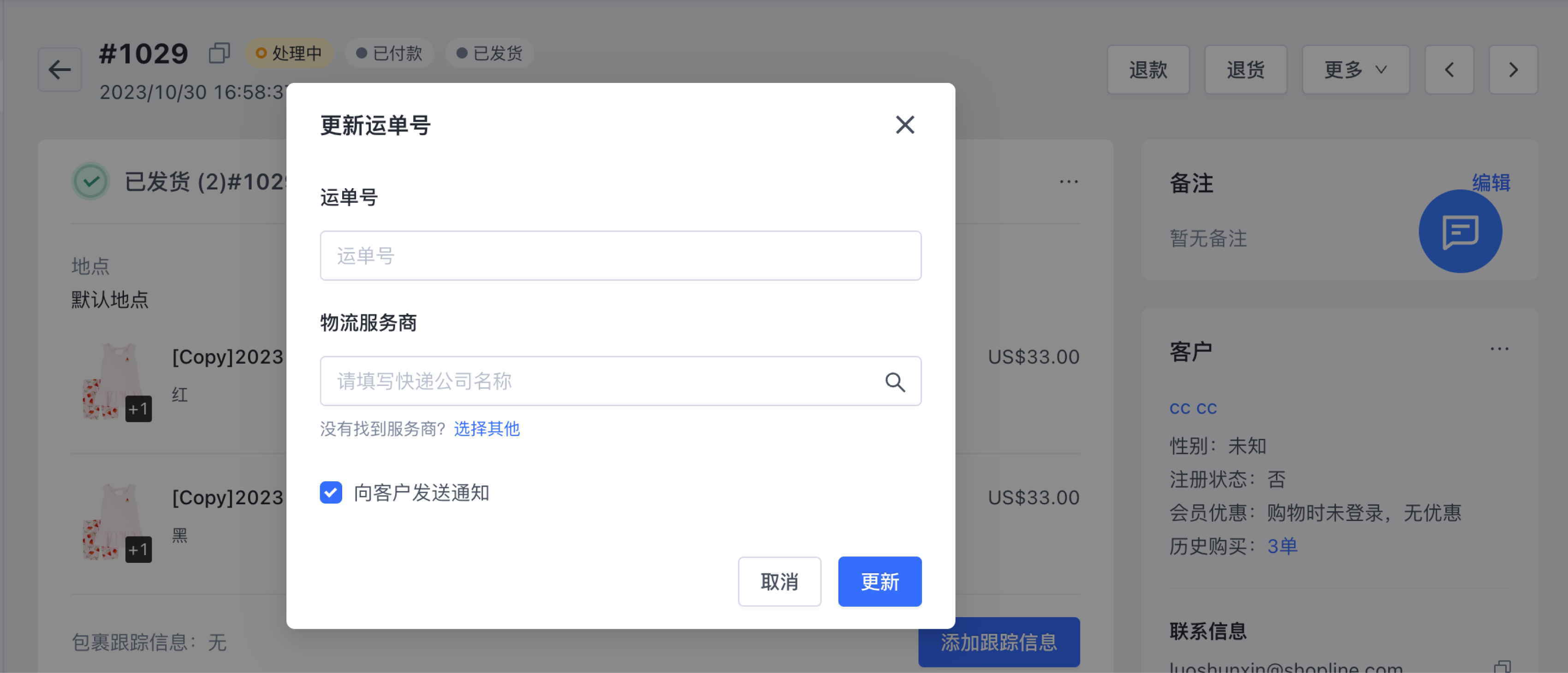Copy the contact email icon
Viewport: 1568px width, 673px height.
tap(1502, 667)
